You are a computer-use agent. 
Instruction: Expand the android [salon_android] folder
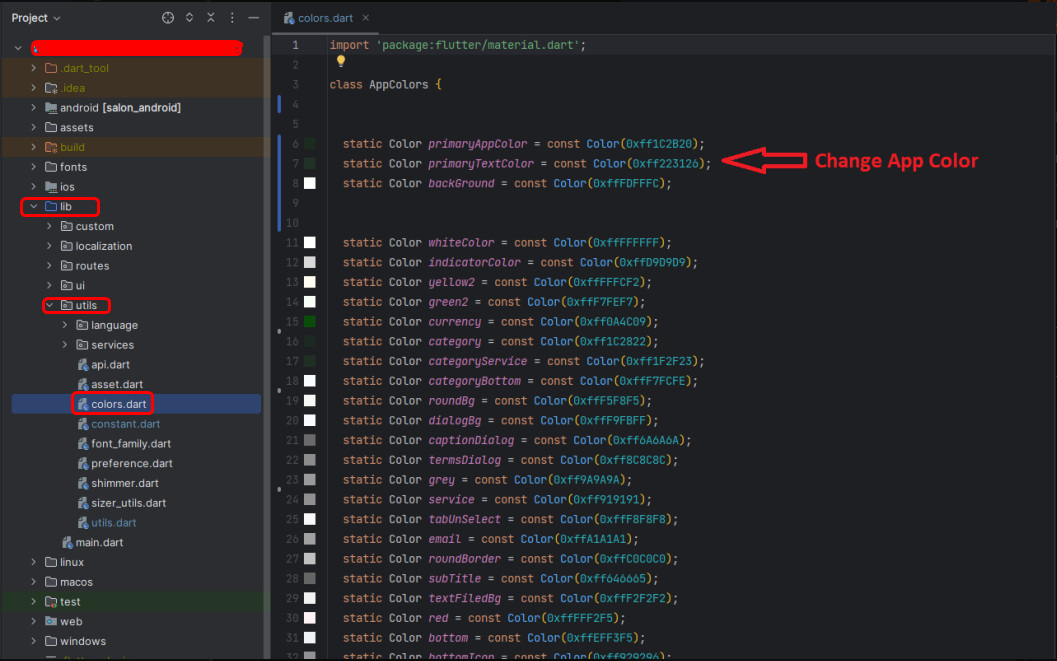click(x=34, y=108)
